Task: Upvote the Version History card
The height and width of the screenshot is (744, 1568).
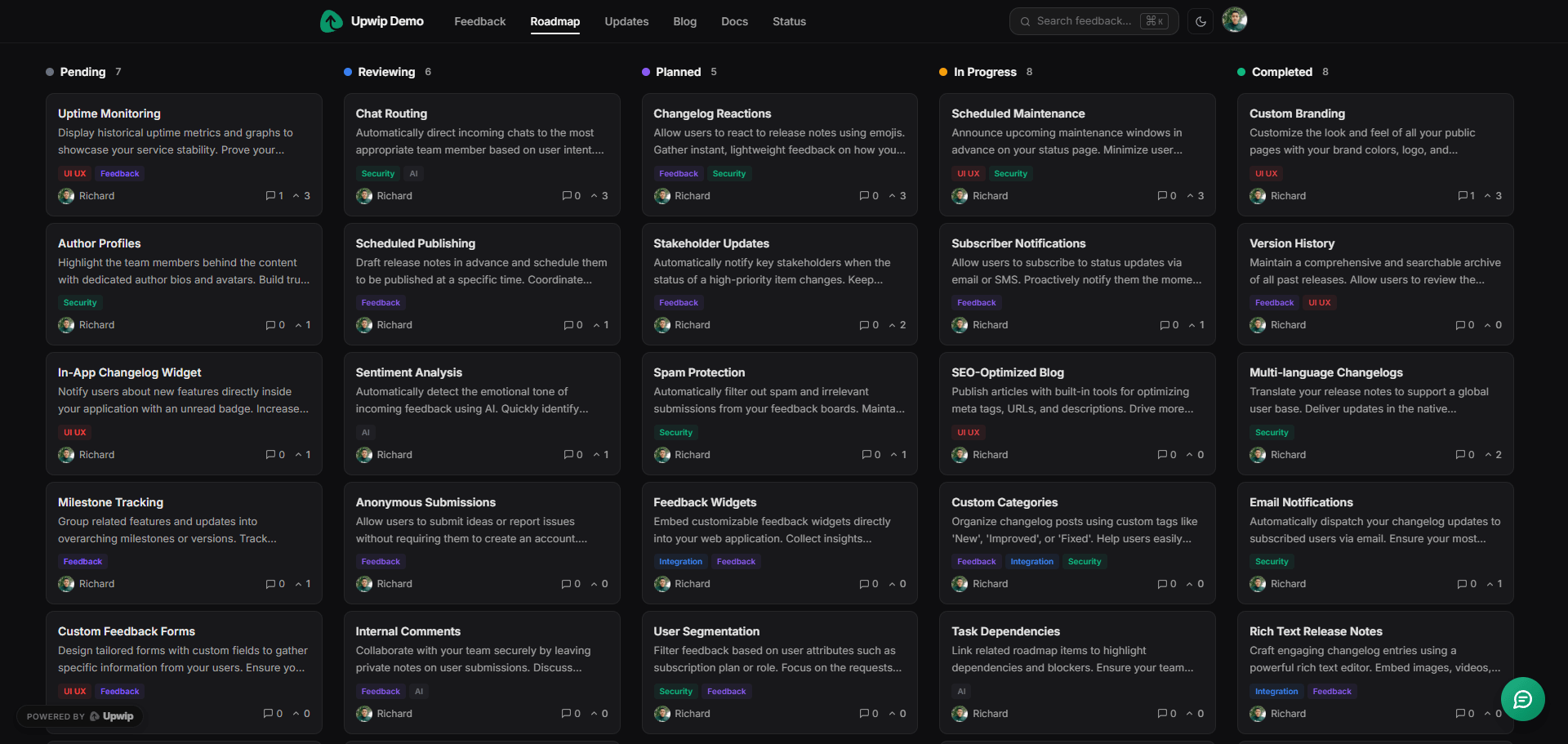Action: tap(1493, 325)
